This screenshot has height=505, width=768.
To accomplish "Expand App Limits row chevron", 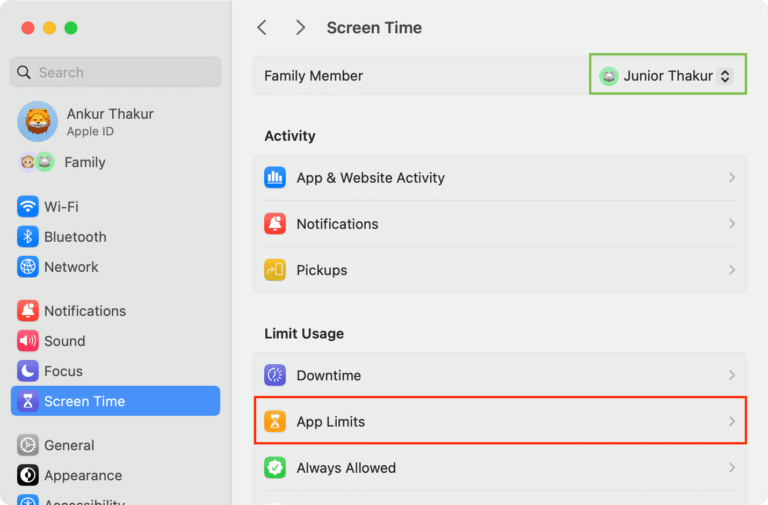I will (x=732, y=421).
